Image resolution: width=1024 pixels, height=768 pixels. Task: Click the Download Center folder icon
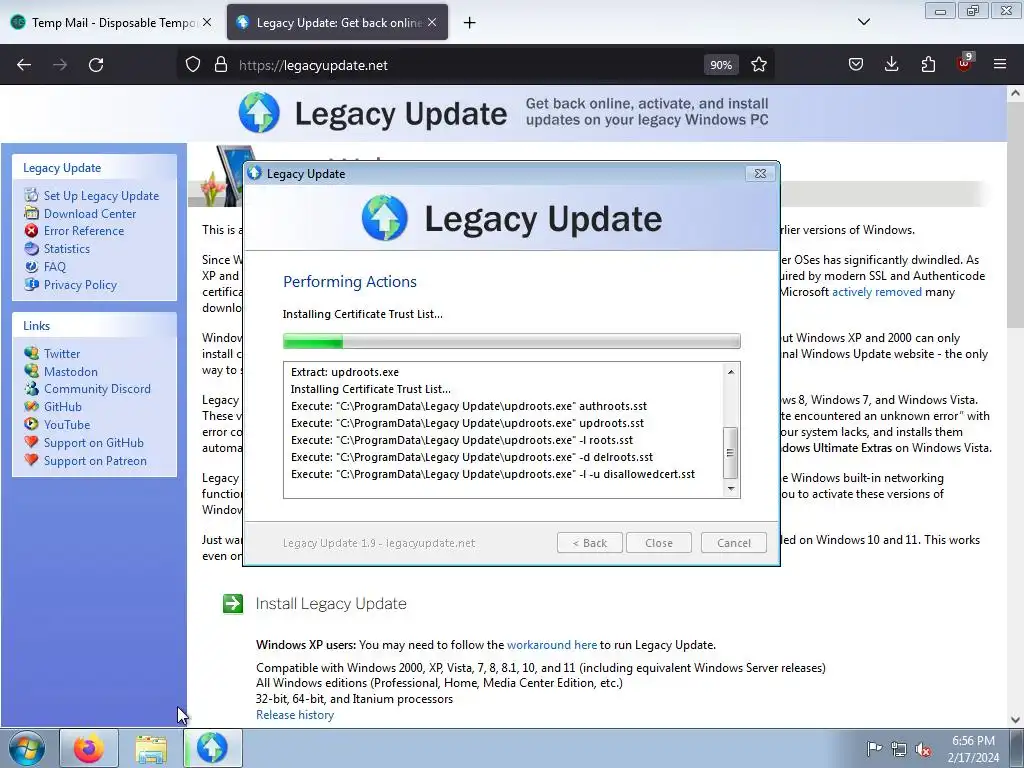[31, 213]
